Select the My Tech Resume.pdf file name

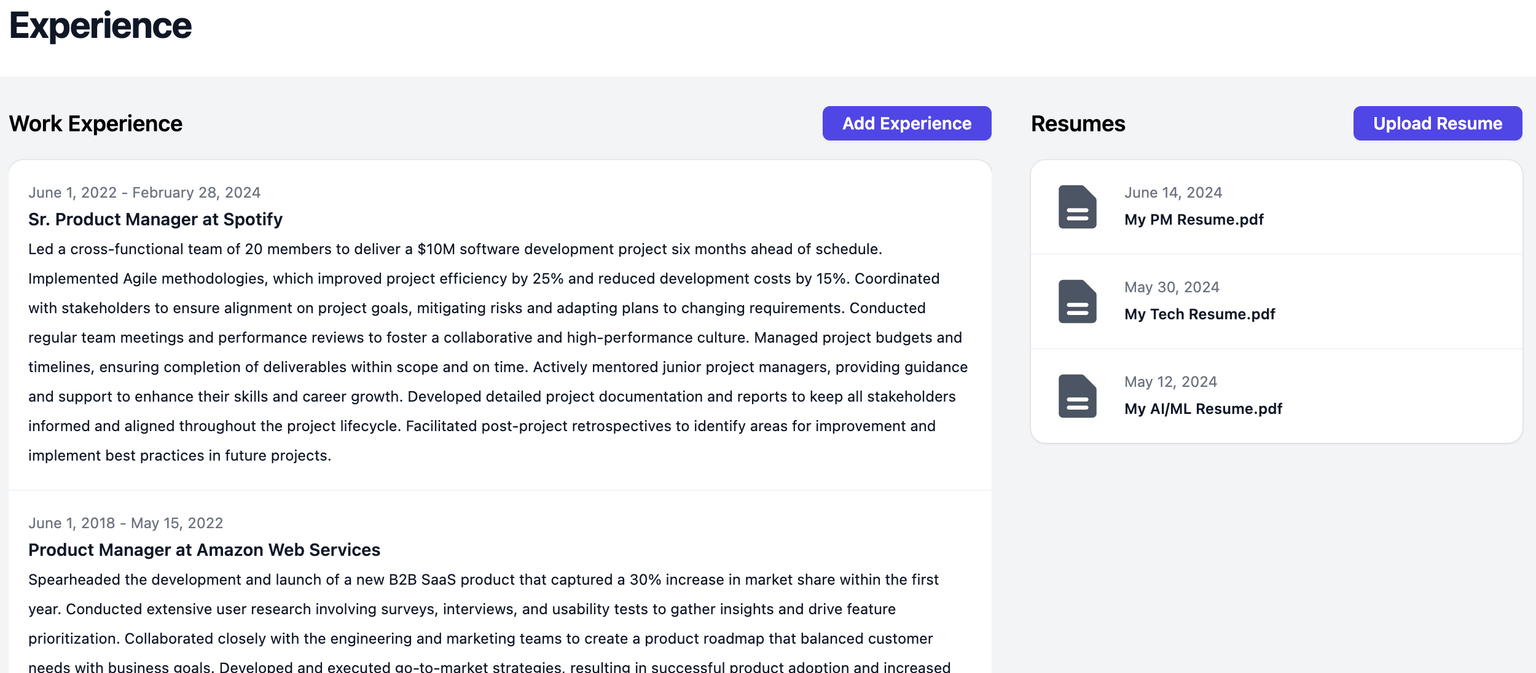[1200, 314]
